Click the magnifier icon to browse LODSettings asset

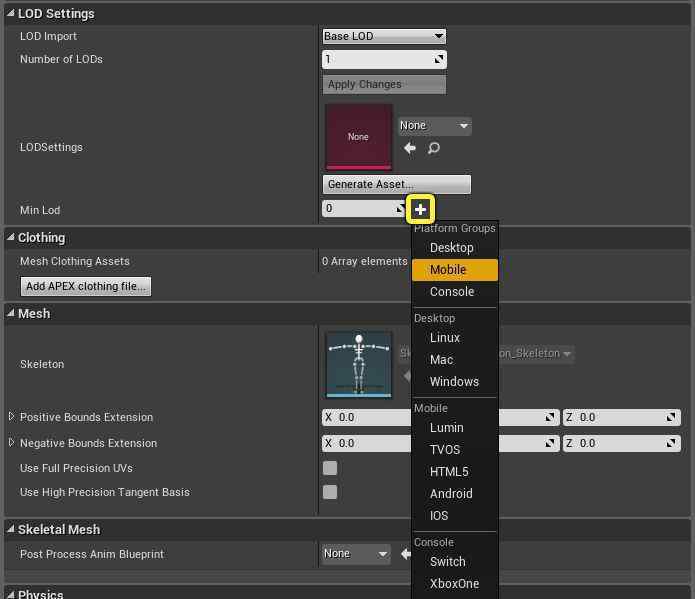(434, 148)
